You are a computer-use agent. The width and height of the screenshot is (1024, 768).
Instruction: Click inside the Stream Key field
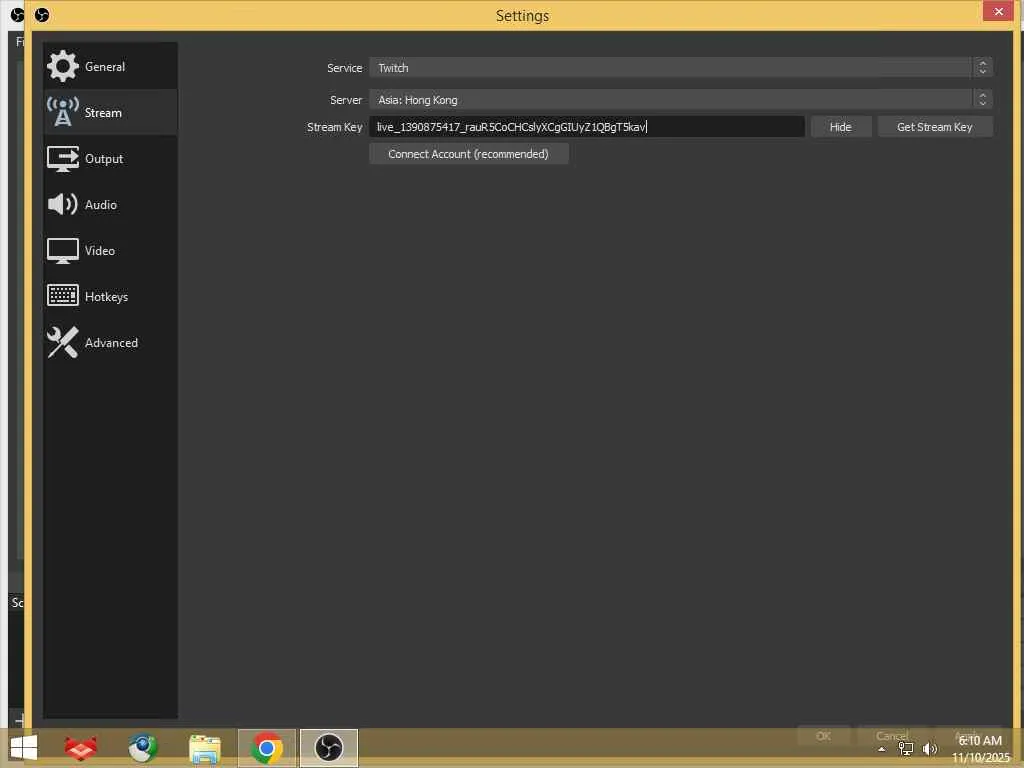point(586,127)
